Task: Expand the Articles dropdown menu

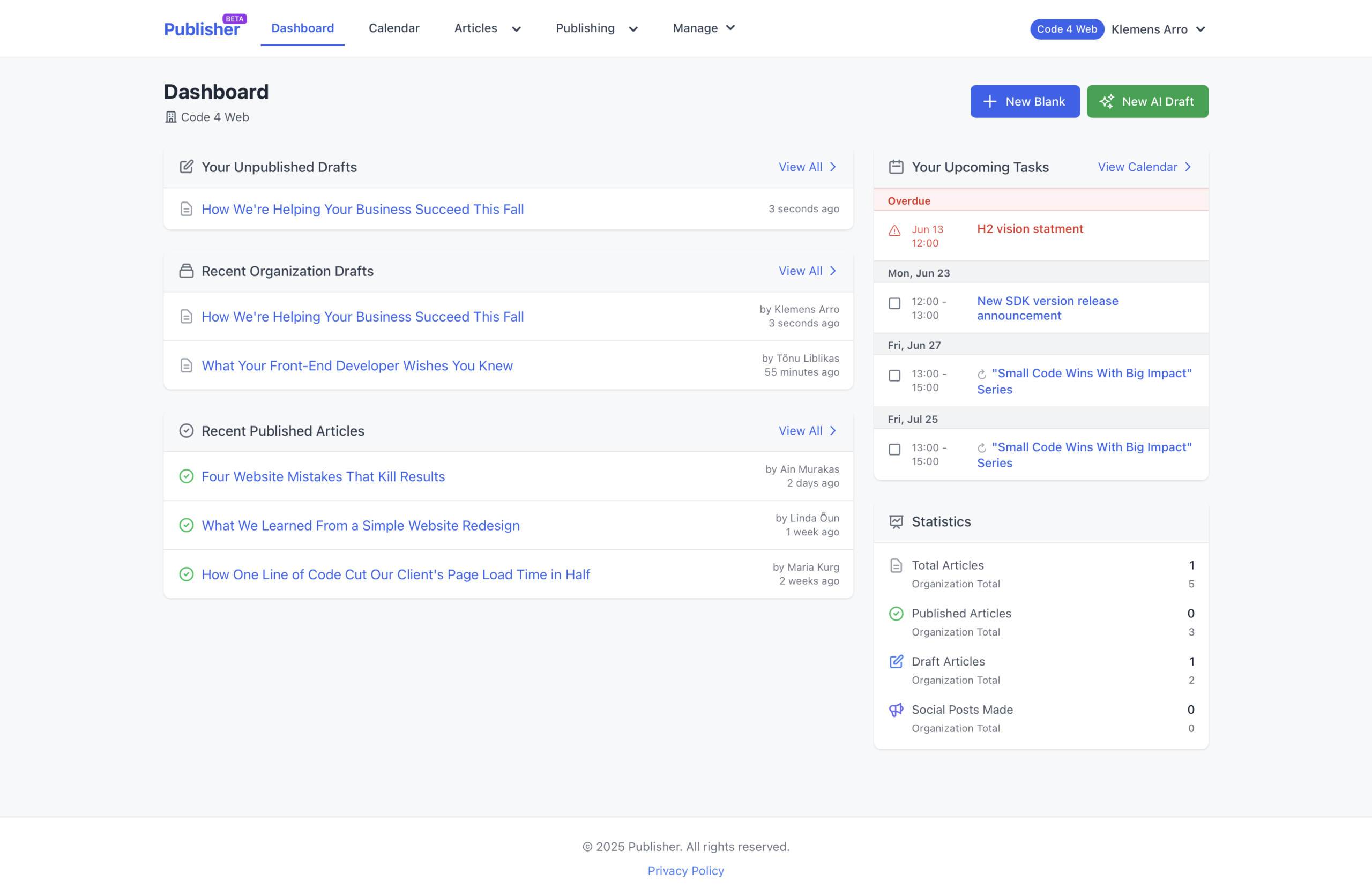Action: pyautogui.click(x=487, y=28)
